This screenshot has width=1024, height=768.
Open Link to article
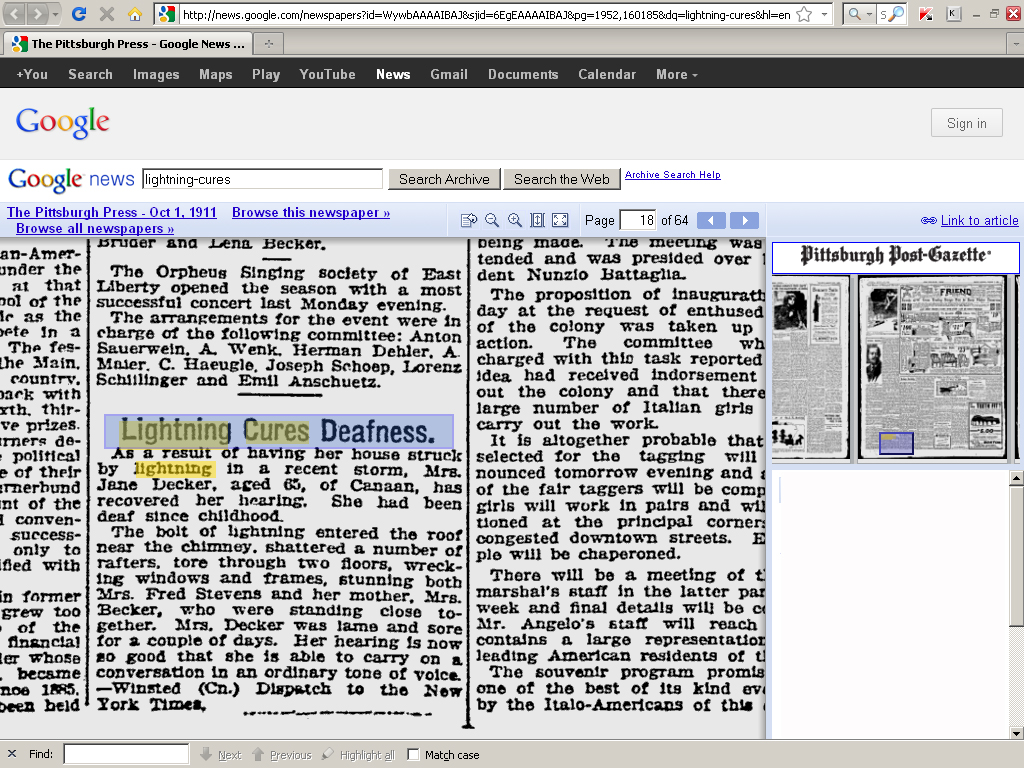pyautogui.click(x=979, y=221)
